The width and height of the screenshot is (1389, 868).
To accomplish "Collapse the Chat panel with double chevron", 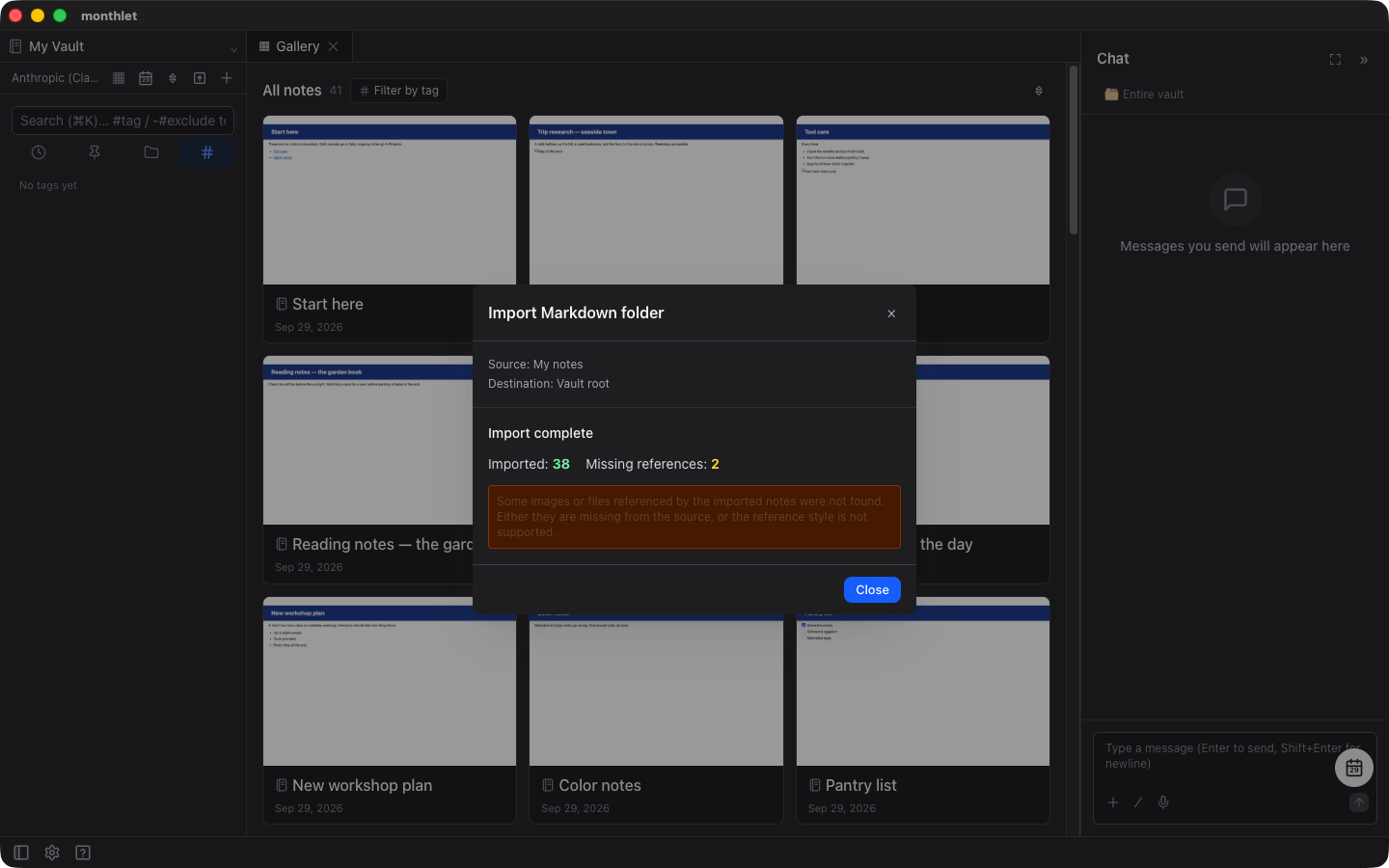I will click(x=1364, y=60).
